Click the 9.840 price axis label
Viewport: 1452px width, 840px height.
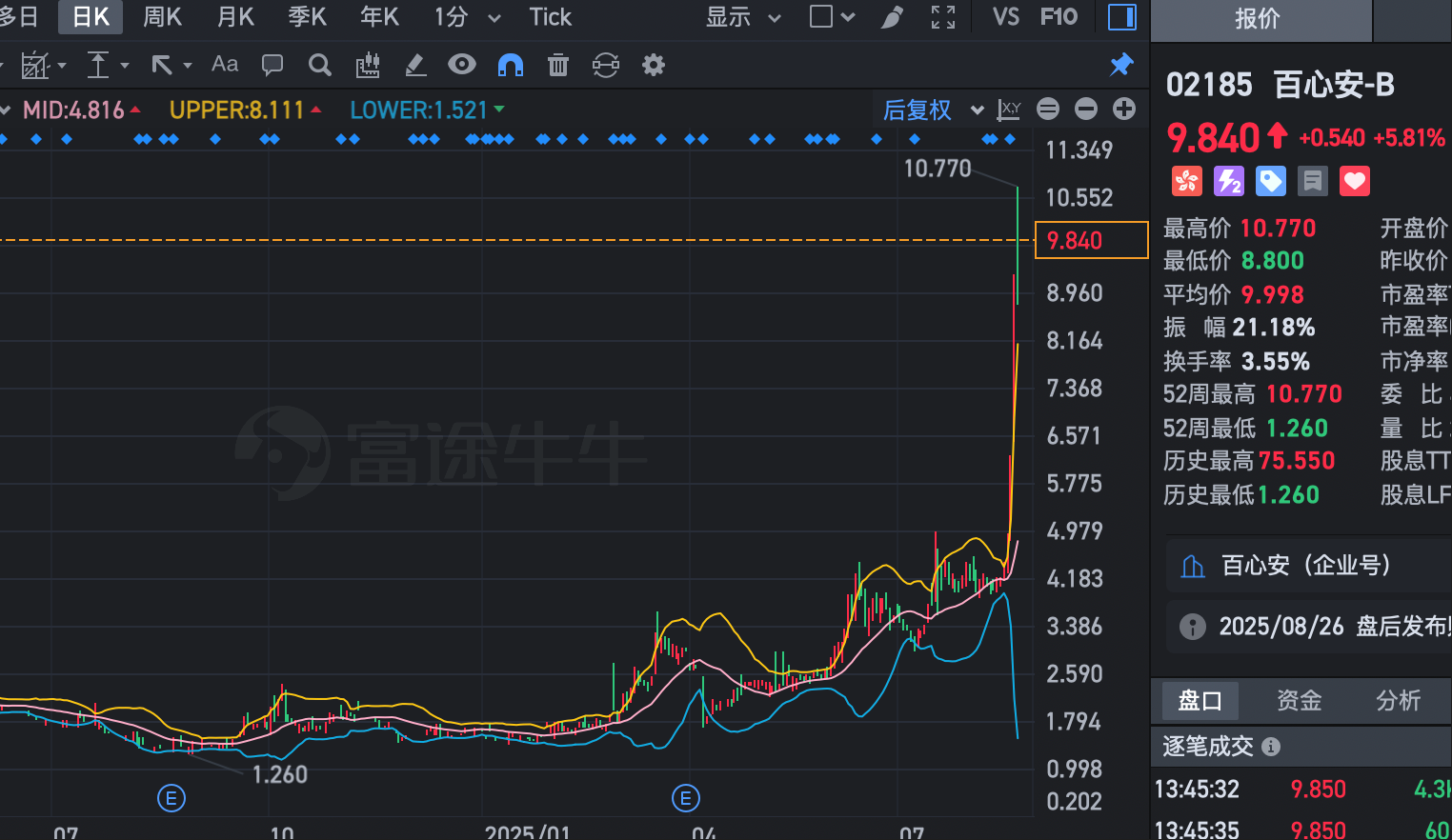[x=1091, y=240]
